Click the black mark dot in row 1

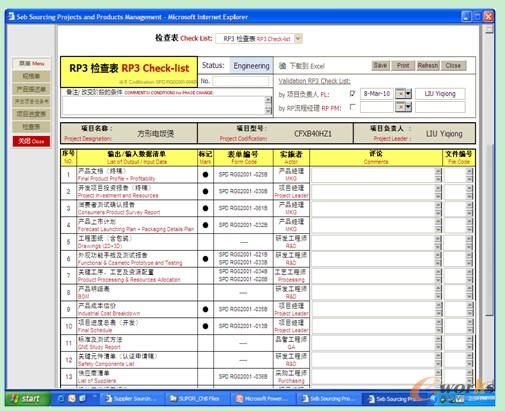205,174
